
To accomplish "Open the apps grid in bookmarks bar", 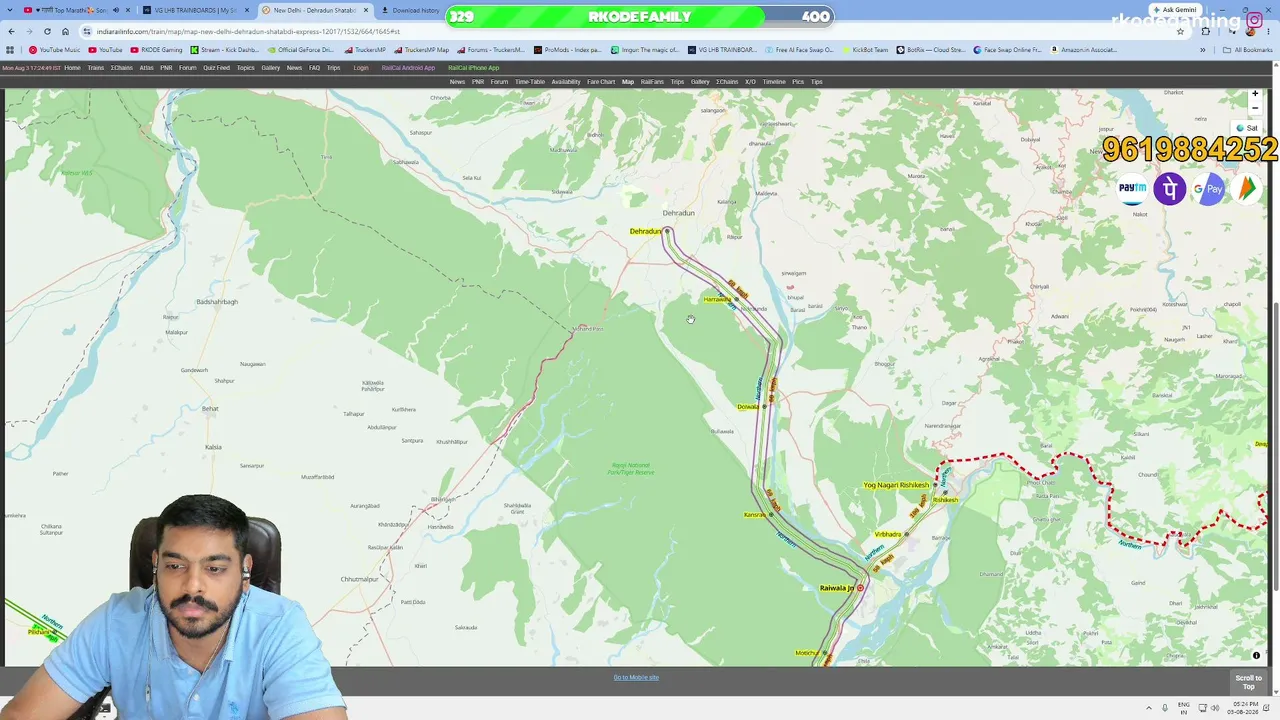I will [x=10, y=50].
